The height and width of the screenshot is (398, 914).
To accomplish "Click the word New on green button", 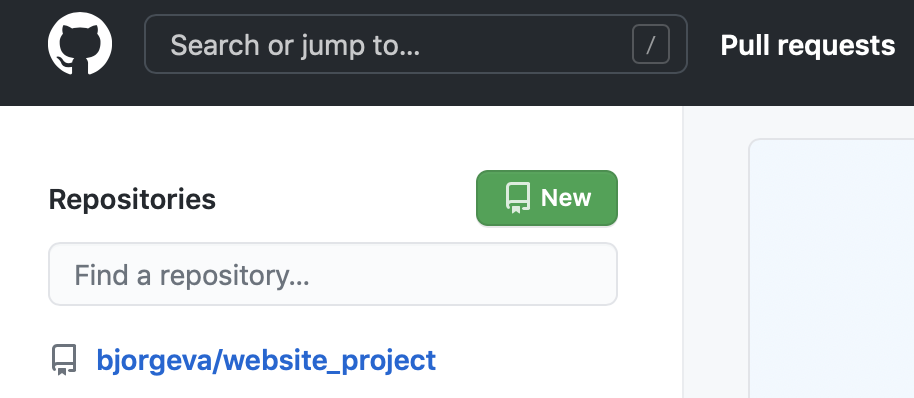I will click(x=566, y=198).
